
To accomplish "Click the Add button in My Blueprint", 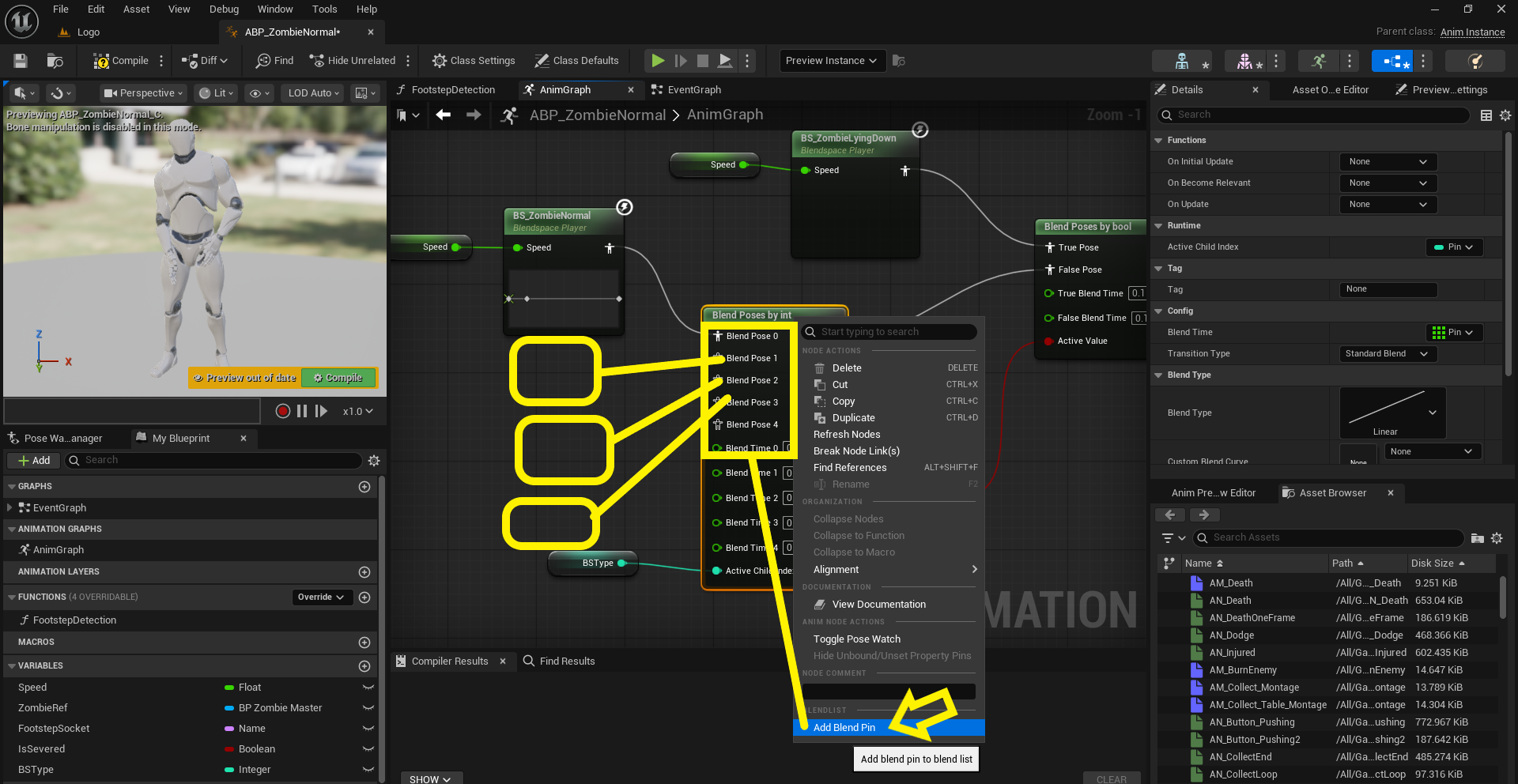I will [x=34, y=461].
